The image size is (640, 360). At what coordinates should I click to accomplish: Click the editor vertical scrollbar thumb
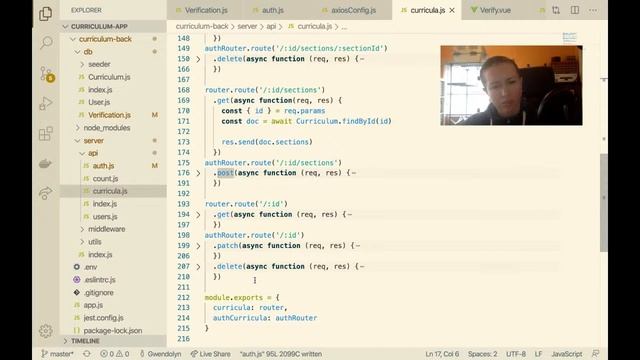coord(604,203)
